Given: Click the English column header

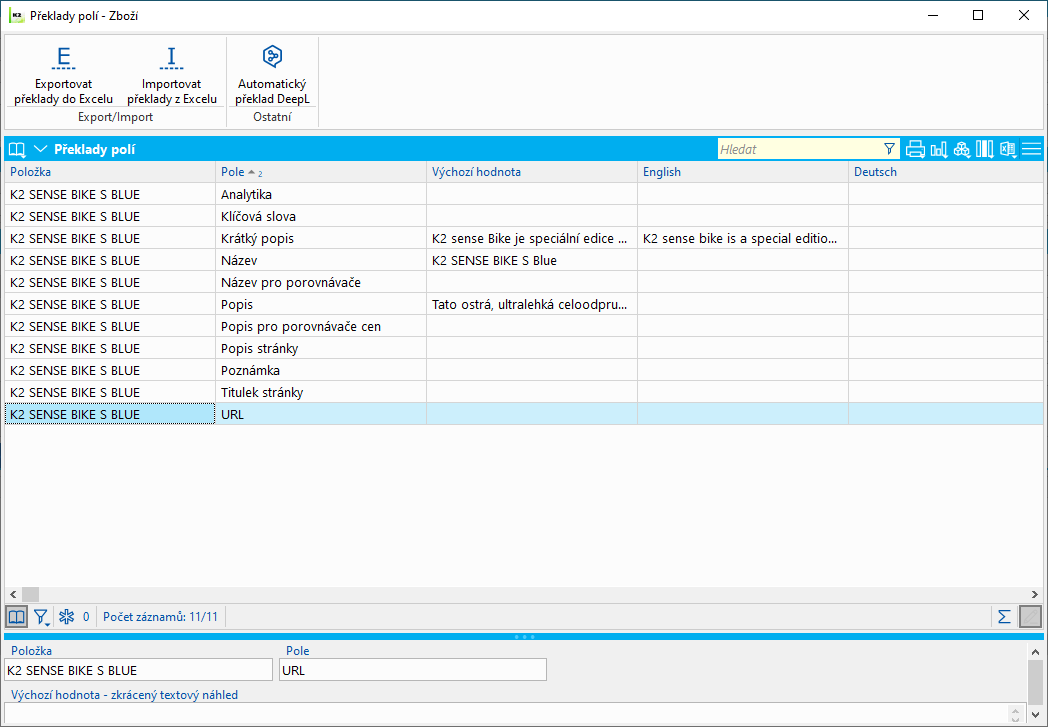Looking at the screenshot, I should (743, 172).
